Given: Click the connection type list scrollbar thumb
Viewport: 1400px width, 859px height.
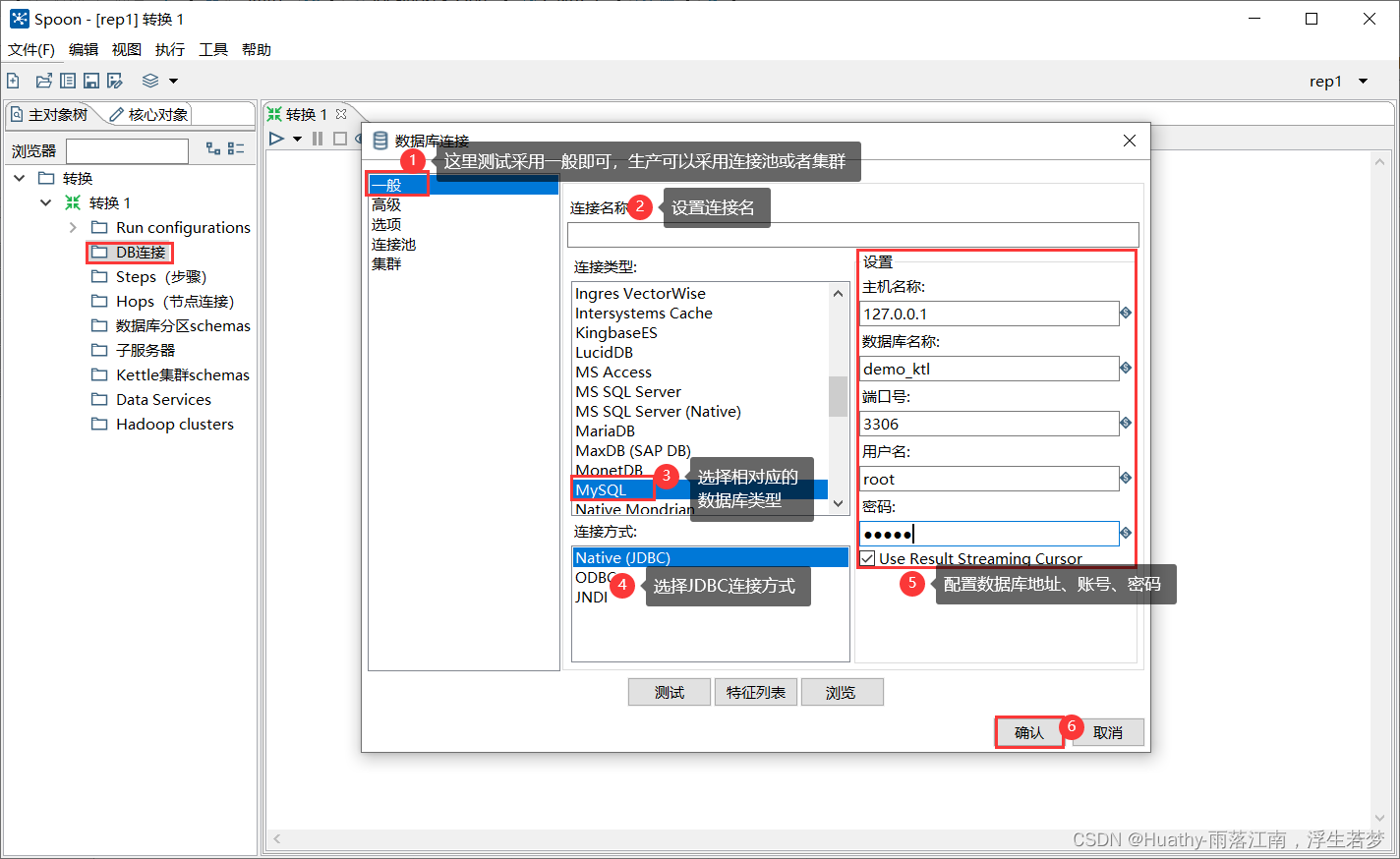Looking at the screenshot, I should (838, 396).
